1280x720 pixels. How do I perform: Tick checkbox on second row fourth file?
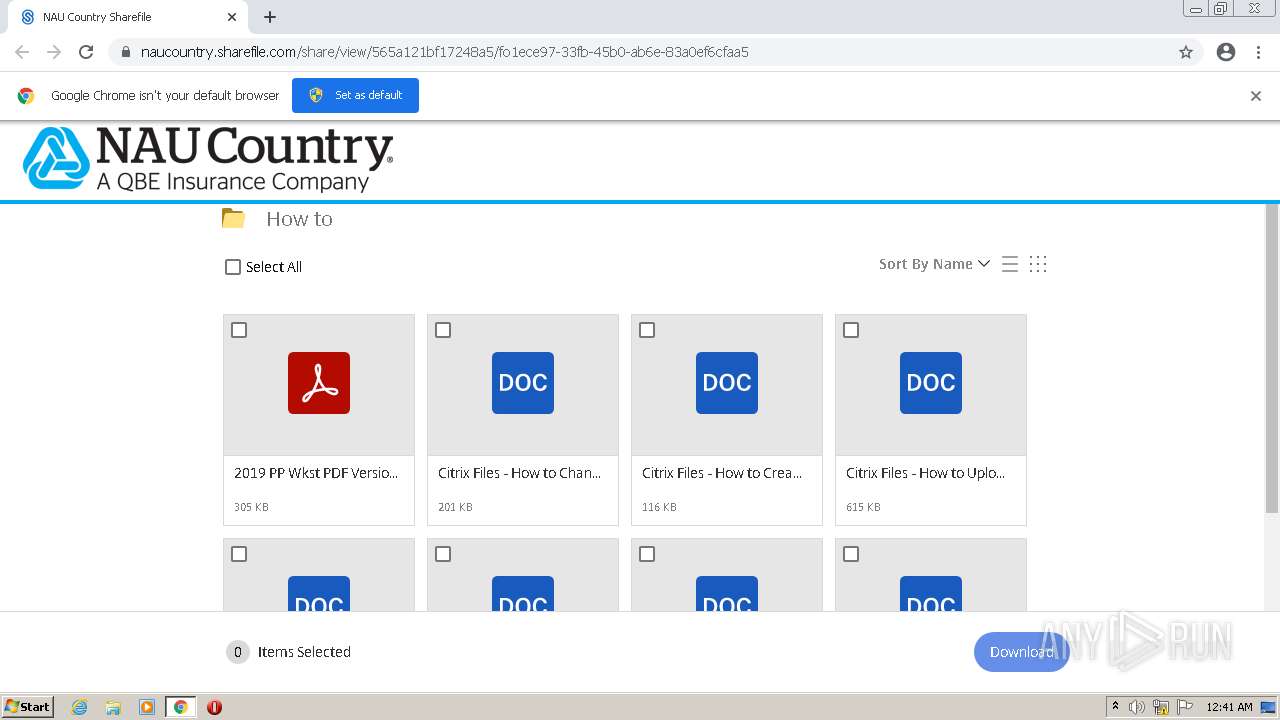(x=851, y=554)
